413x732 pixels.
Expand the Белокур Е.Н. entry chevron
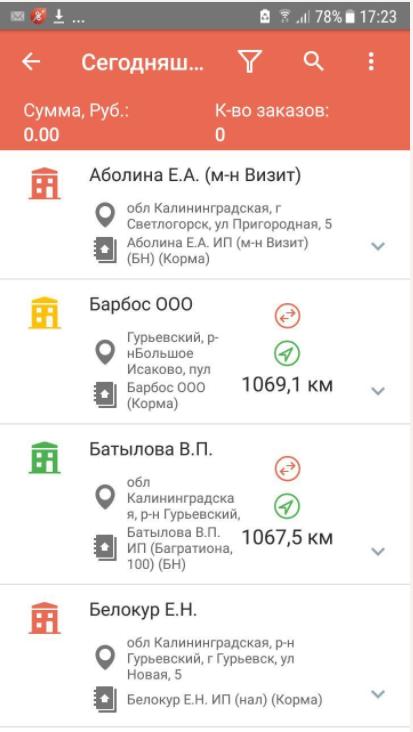click(x=377, y=694)
